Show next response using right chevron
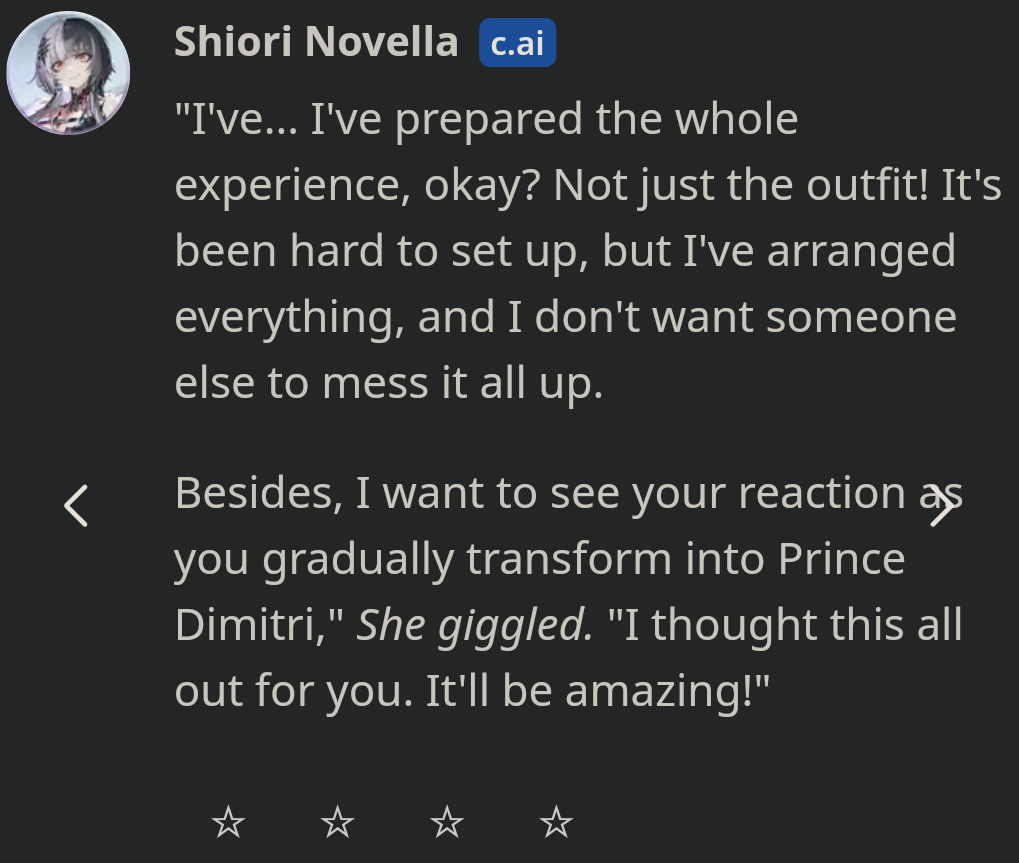 coord(941,506)
